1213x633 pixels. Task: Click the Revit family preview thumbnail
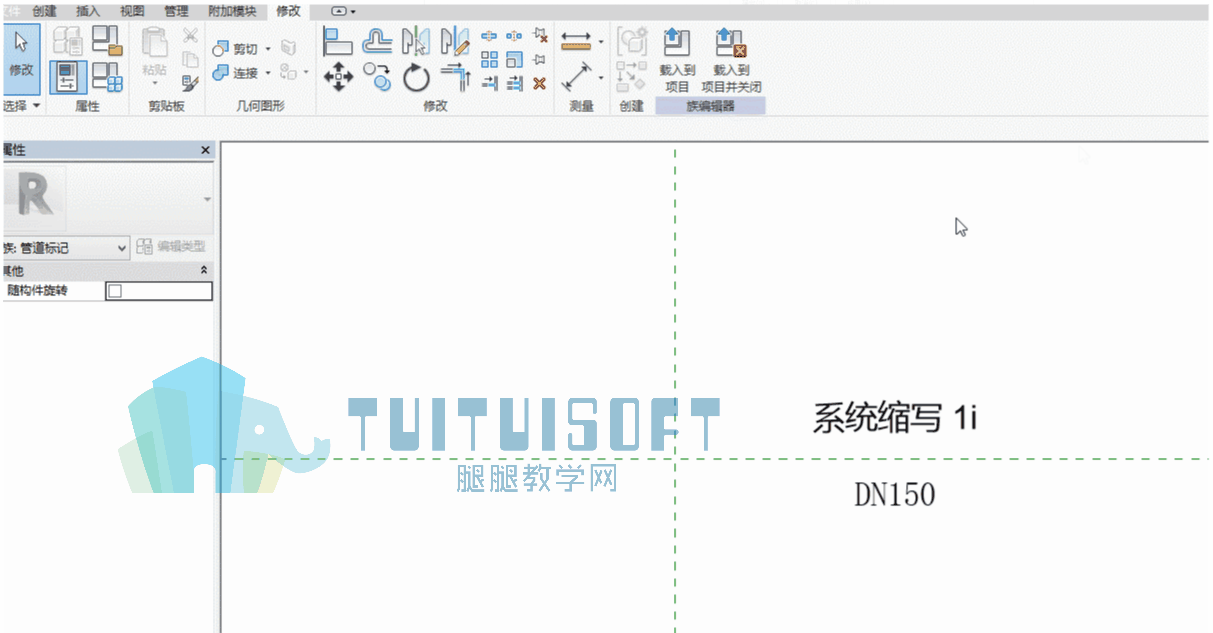pyautogui.click(x=35, y=199)
